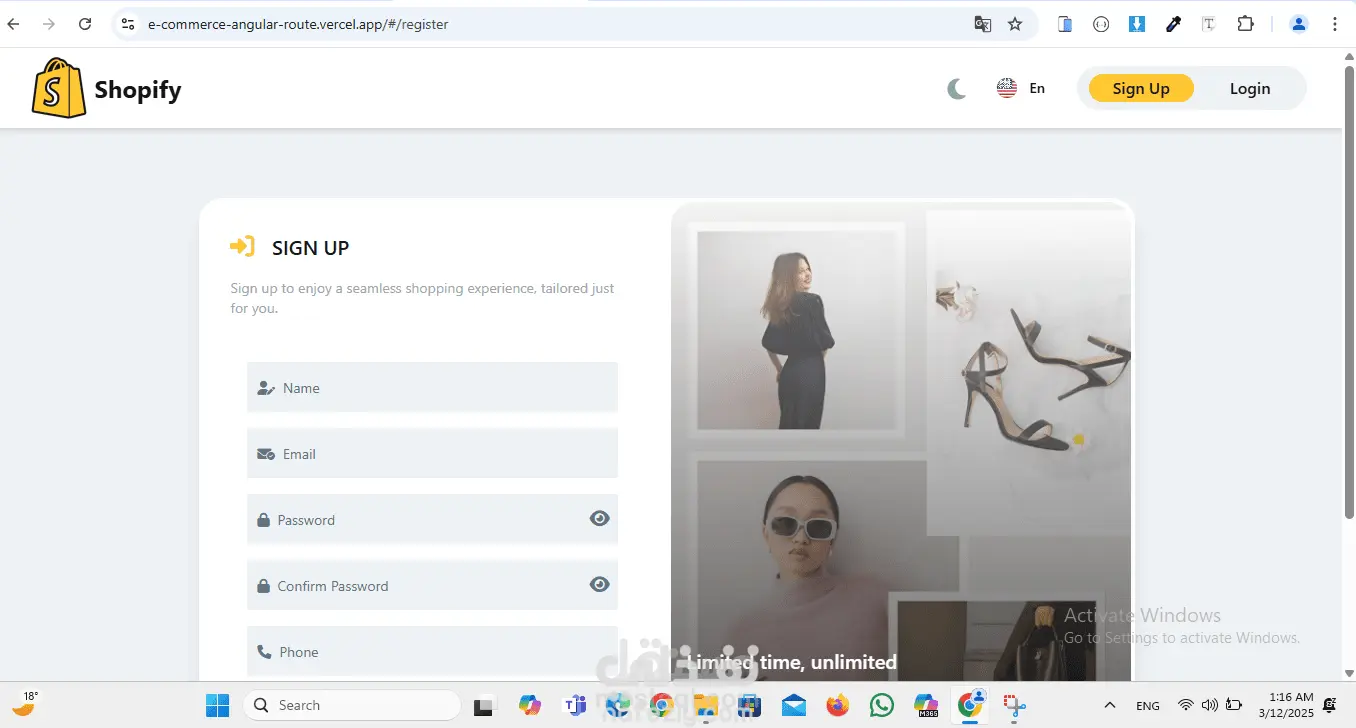Click the envelope icon in the Email field
The width and height of the screenshot is (1356, 728).
coord(265,454)
